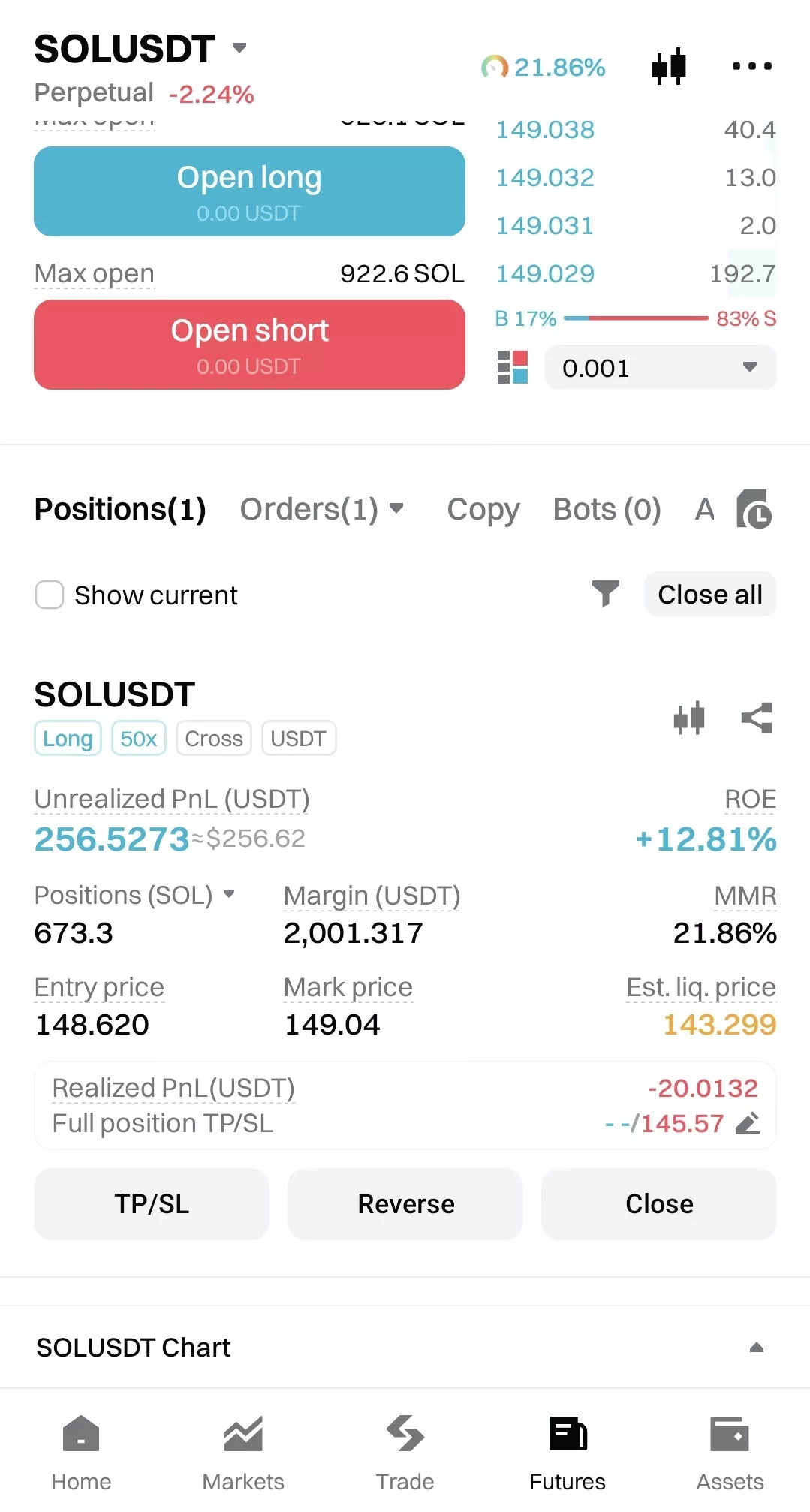Open chart icon on SOLUSDT position card
Screen dimensions: 810x1512
(x=689, y=718)
